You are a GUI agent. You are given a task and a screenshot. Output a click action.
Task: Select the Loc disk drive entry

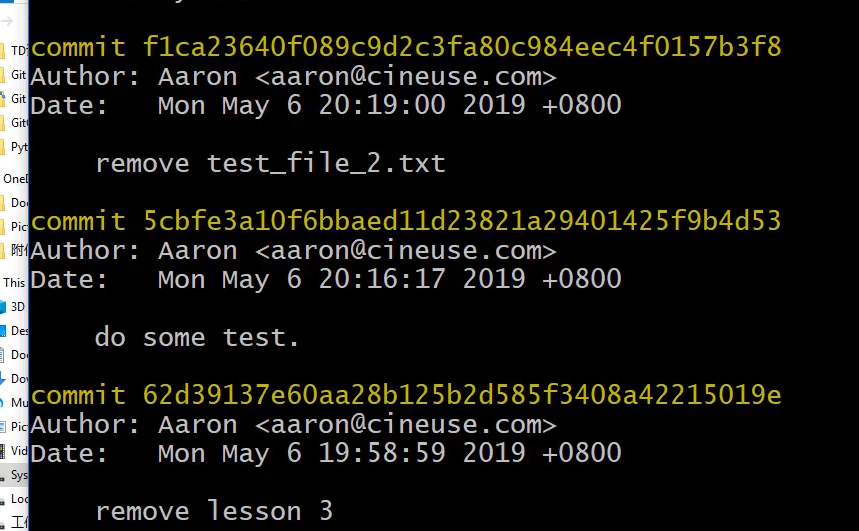[17, 499]
